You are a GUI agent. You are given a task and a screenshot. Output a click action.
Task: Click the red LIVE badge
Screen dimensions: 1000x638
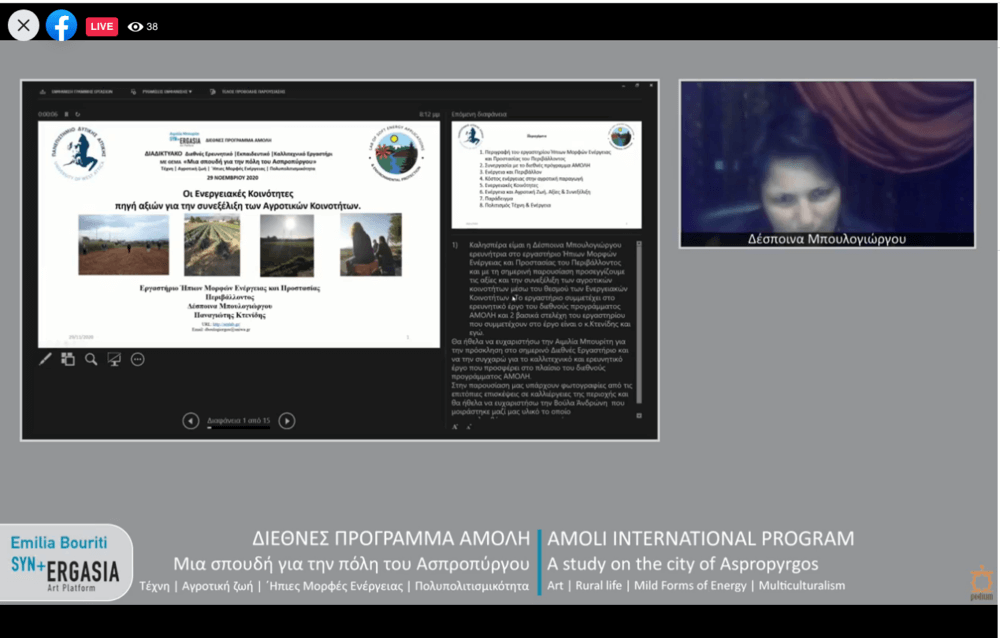102,26
